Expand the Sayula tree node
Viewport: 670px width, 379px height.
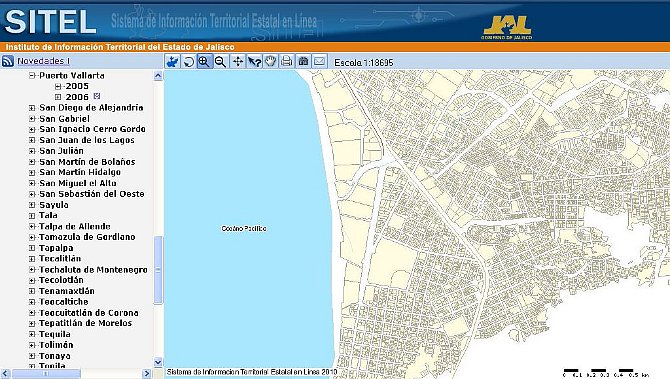pos(32,205)
